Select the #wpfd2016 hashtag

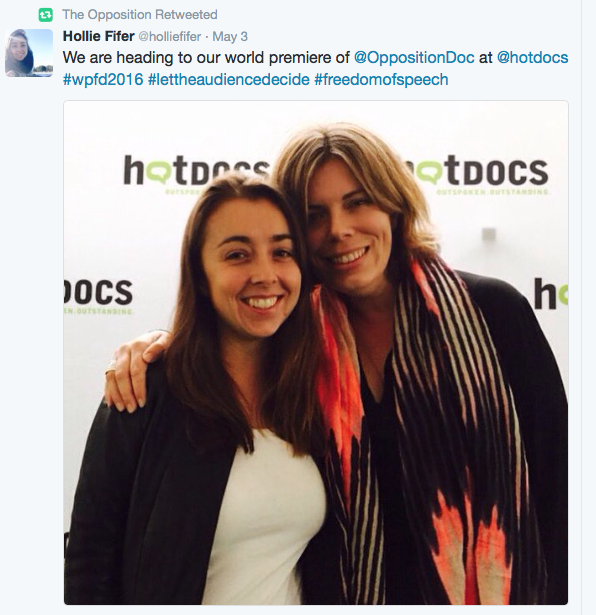pyautogui.click(x=103, y=80)
